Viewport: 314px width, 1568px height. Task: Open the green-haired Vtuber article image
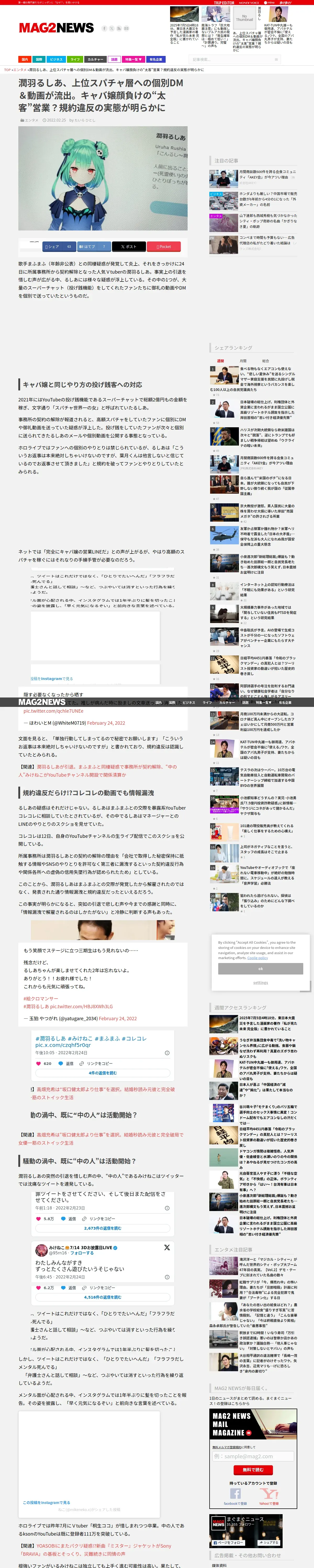103,178
